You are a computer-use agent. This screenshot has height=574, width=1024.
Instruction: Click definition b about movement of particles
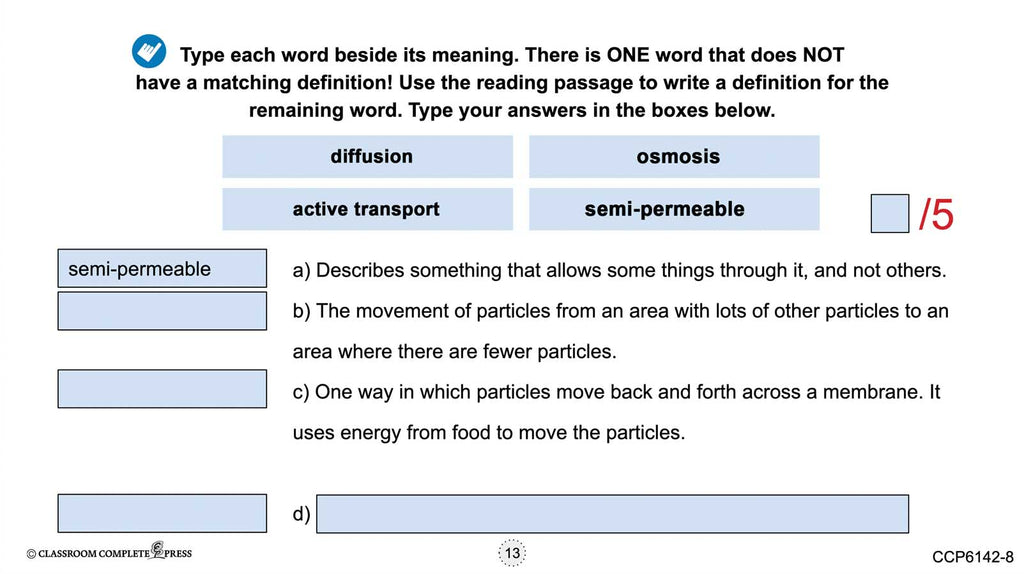coord(619,331)
